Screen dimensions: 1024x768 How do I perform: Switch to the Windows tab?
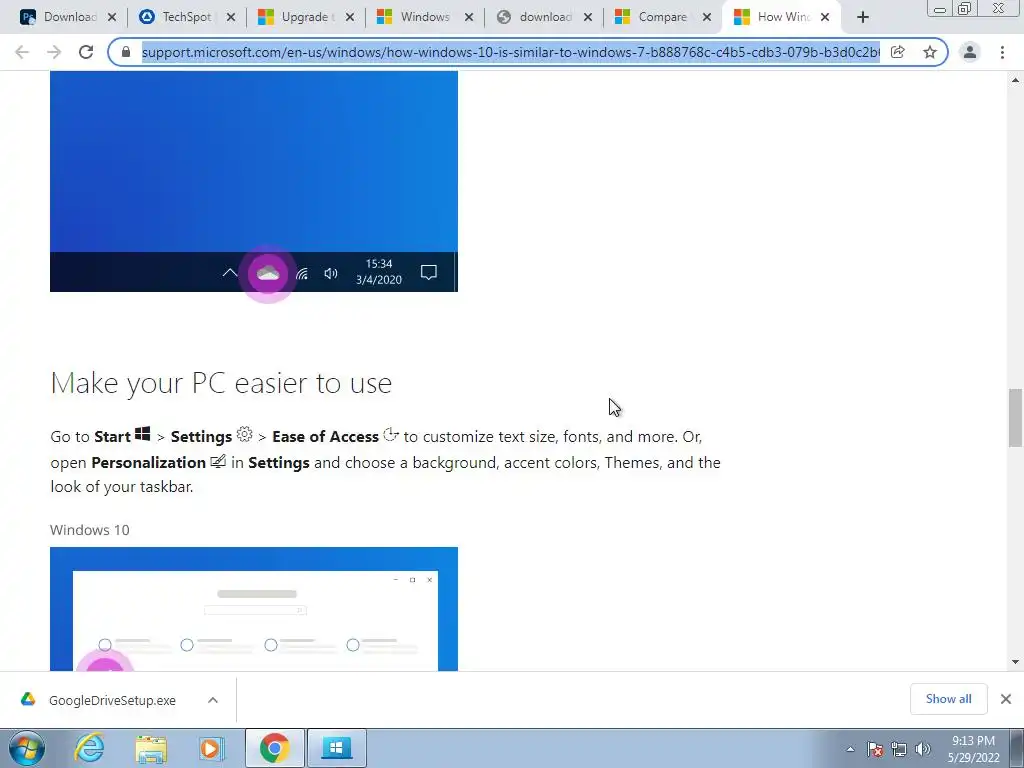[414, 17]
